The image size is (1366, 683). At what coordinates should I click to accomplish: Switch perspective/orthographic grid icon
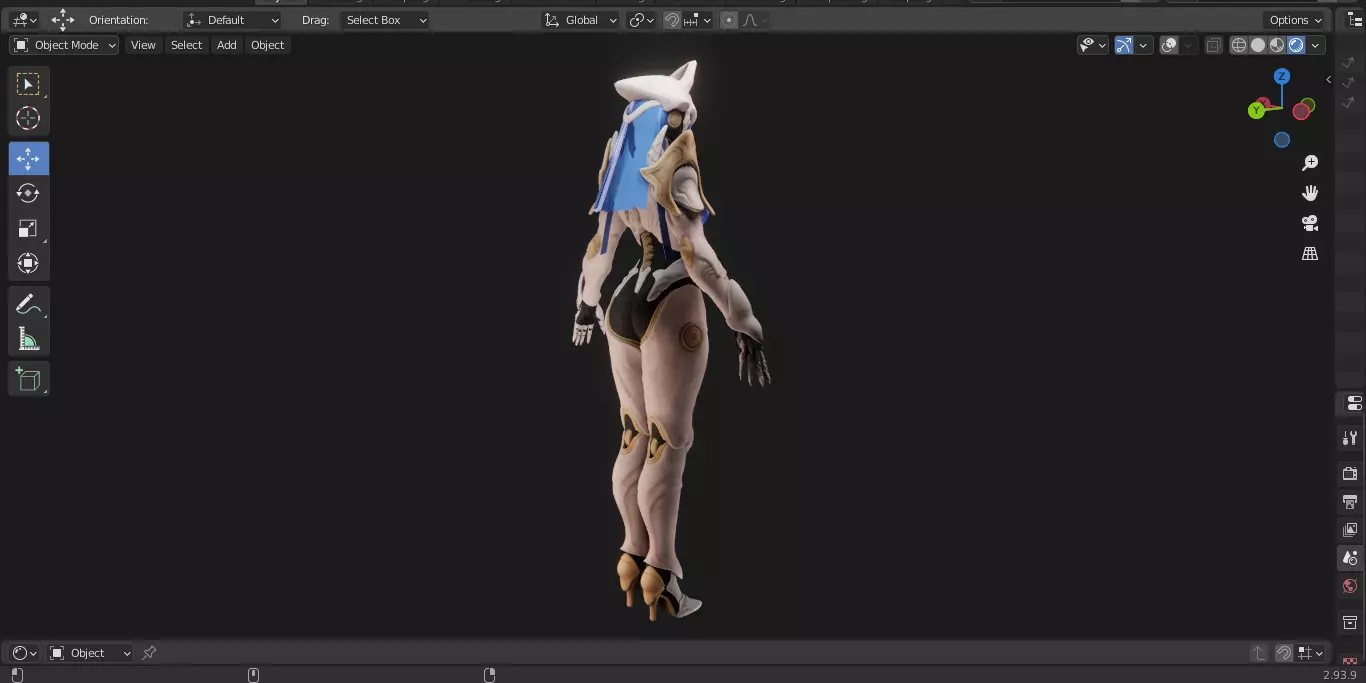[1310, 254]
